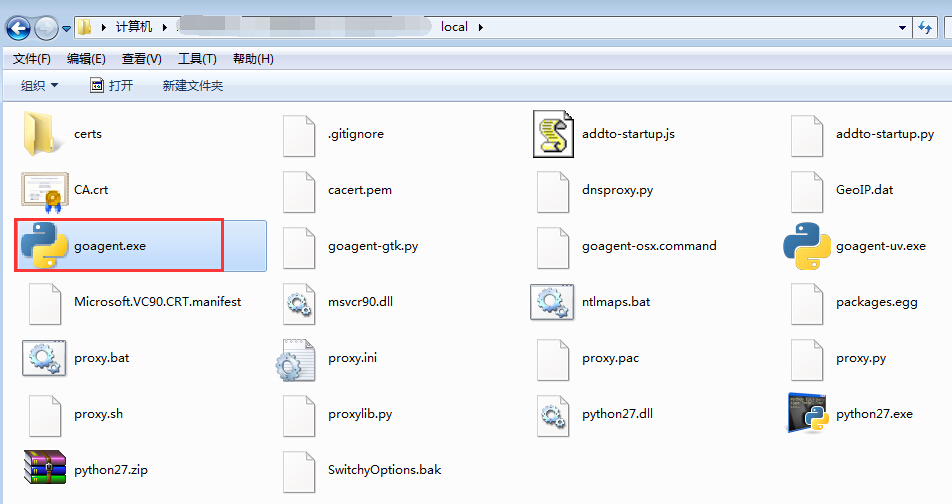The width and height of the screenshot is (952, 504).
Task: Select the goagent-gtk.py file icon
Action: tap(299, 248)
